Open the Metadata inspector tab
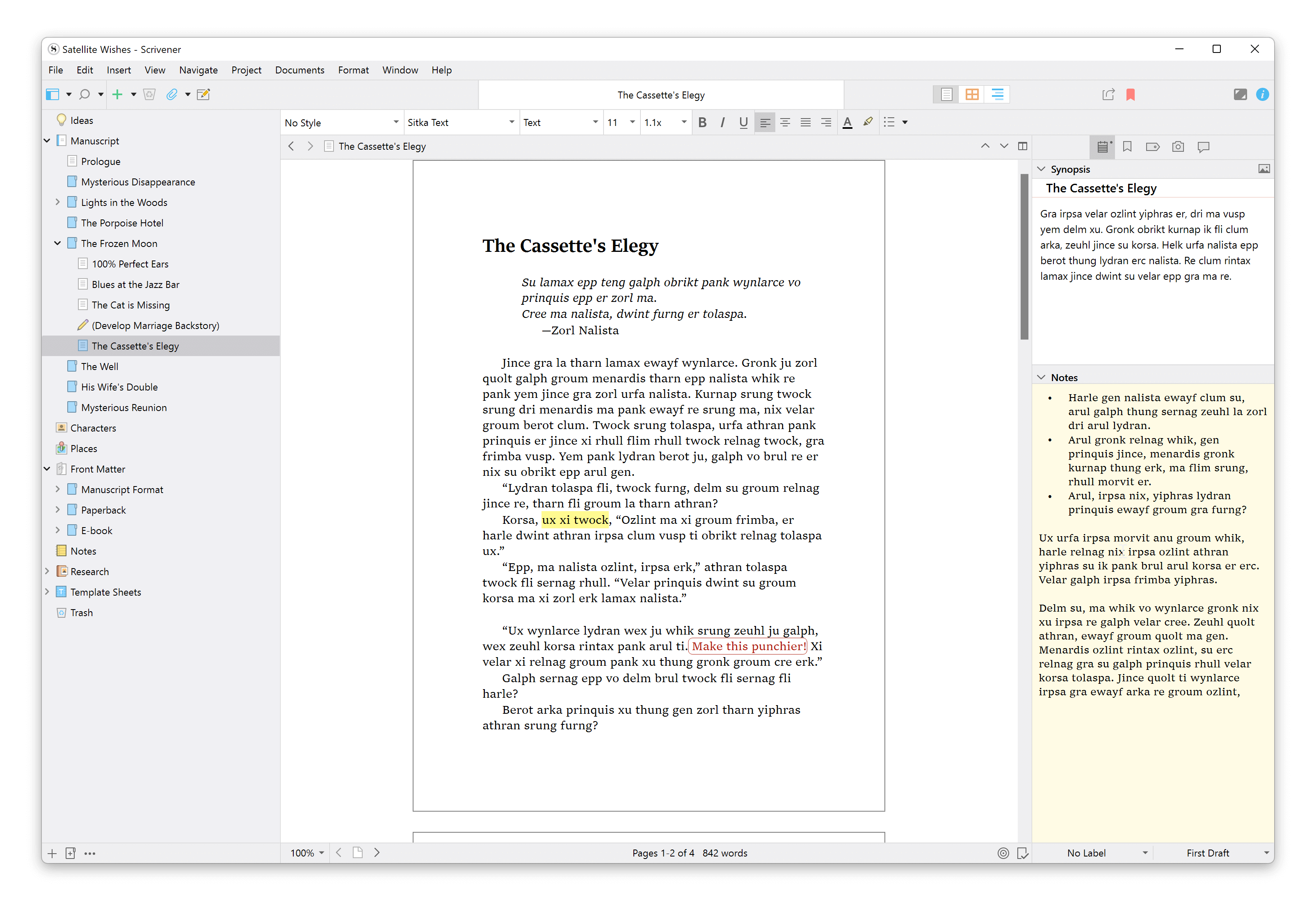This screenshot has width=1316, height=909. 1153,147
